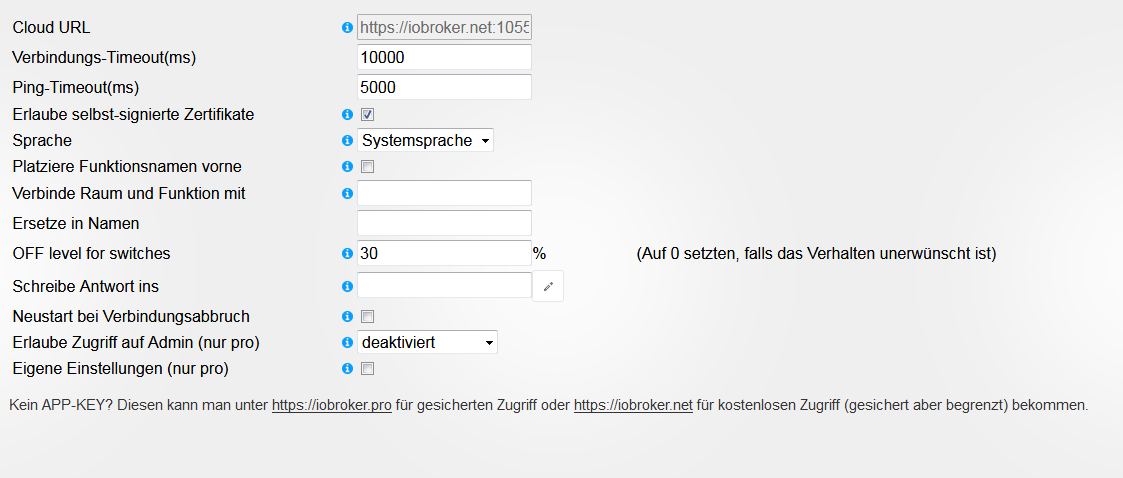Open Erlaube Zugriff auf Admin dropdown
Image resolution: width=1123 pixels, height=478 pixels.
coord(427,343)
